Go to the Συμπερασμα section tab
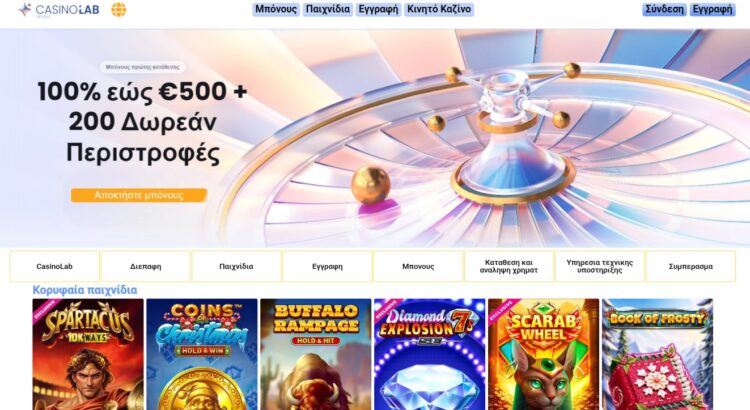Screen dimensions: 750x410 pos(690,266)
